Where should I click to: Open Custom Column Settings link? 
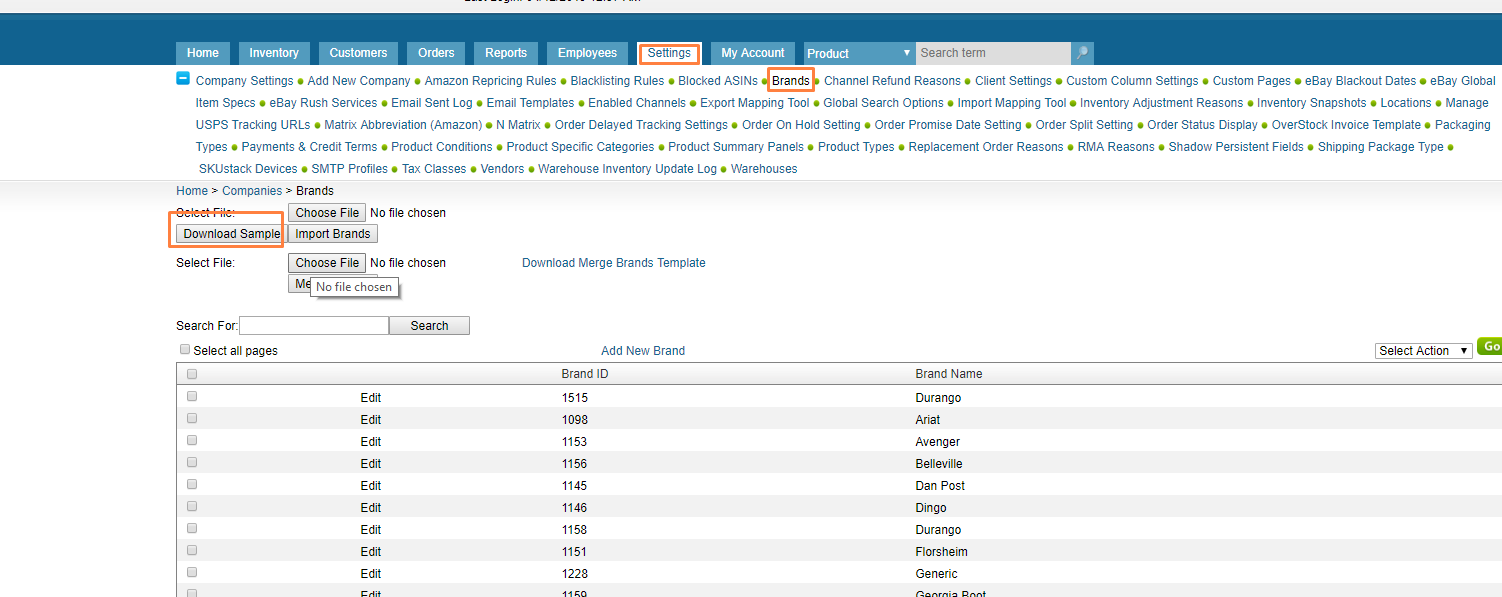(x=1132, y=81)
